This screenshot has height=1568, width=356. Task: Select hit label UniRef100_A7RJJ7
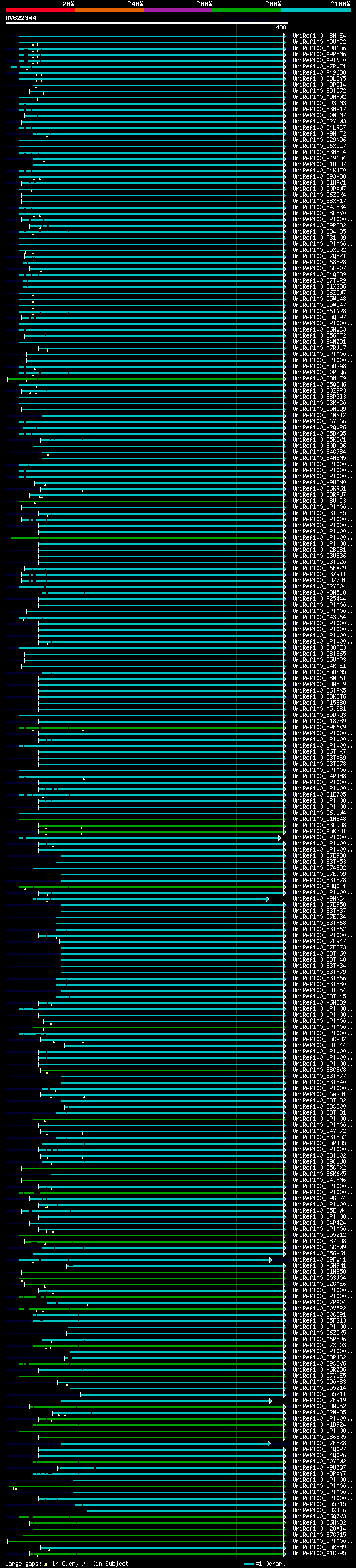click(319, 348)
